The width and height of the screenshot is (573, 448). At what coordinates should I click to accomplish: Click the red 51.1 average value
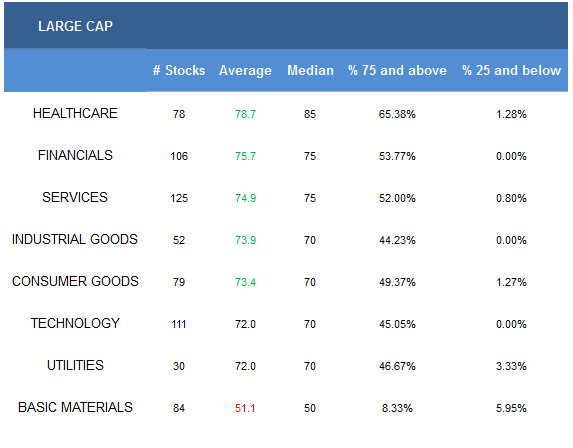(245, 408)
